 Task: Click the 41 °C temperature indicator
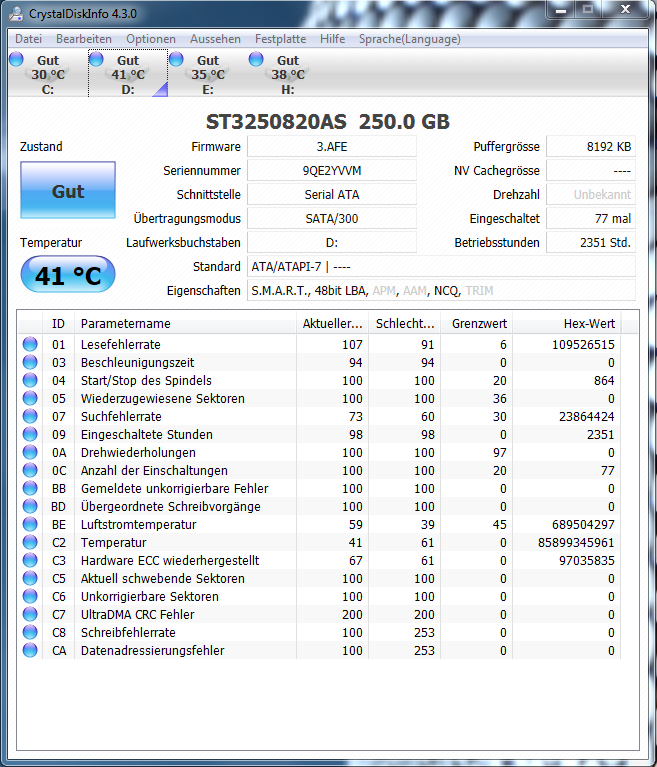coord(68,275)
